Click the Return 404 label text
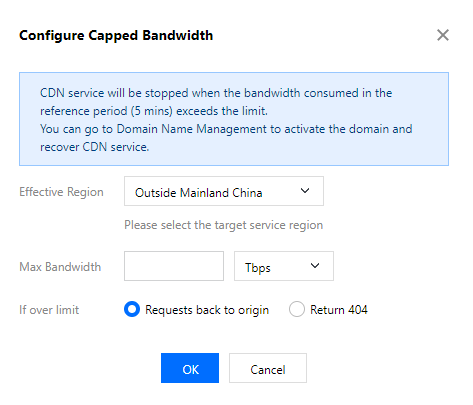 339,310
